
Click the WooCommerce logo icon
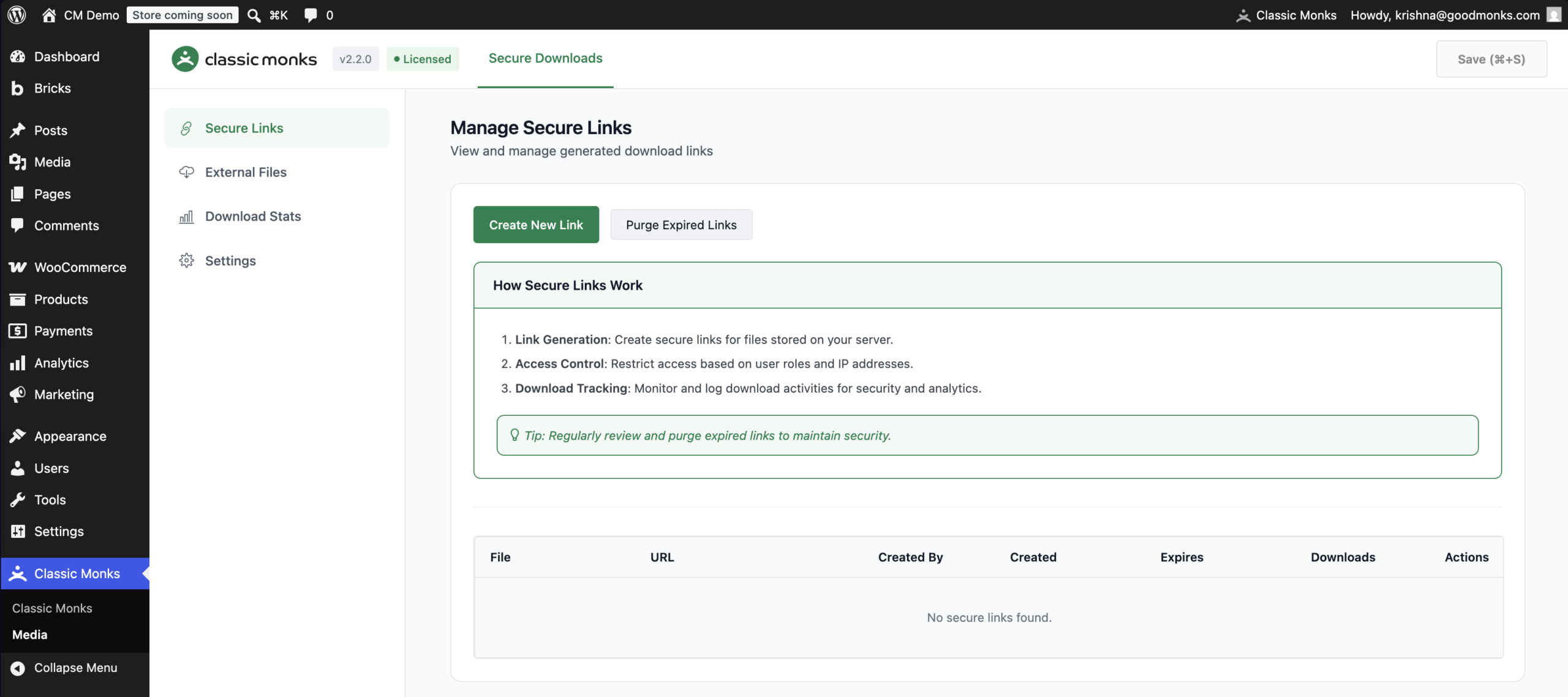tap(18, 267)
